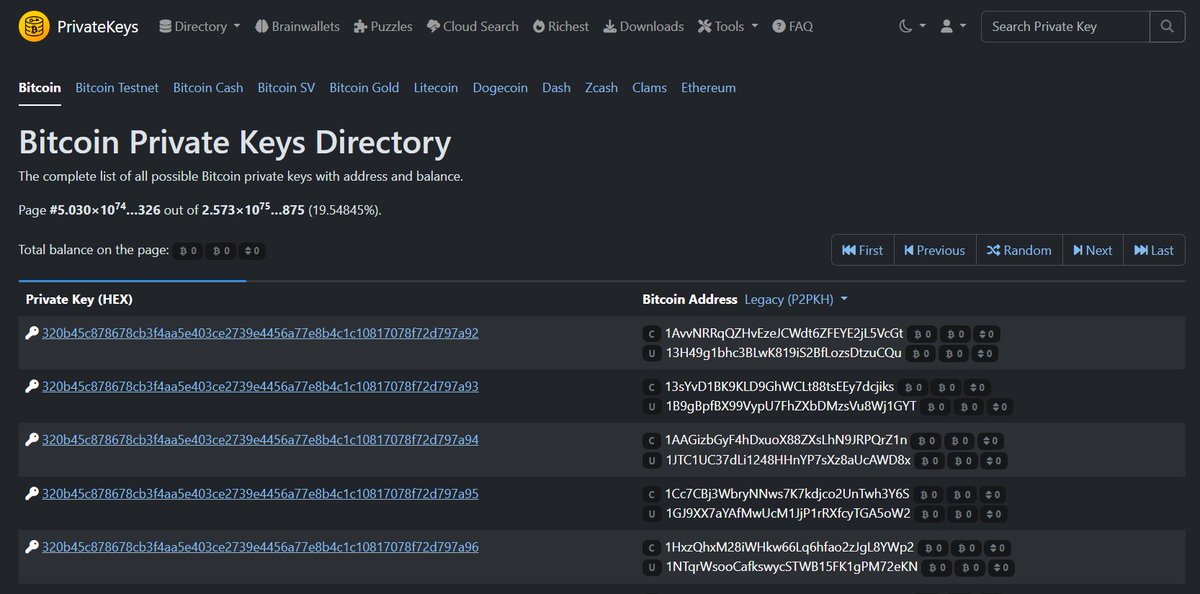Click key icon beside key ending 797a94
The height and width of the screenshot is (594, 1200).
coord(32,439)
